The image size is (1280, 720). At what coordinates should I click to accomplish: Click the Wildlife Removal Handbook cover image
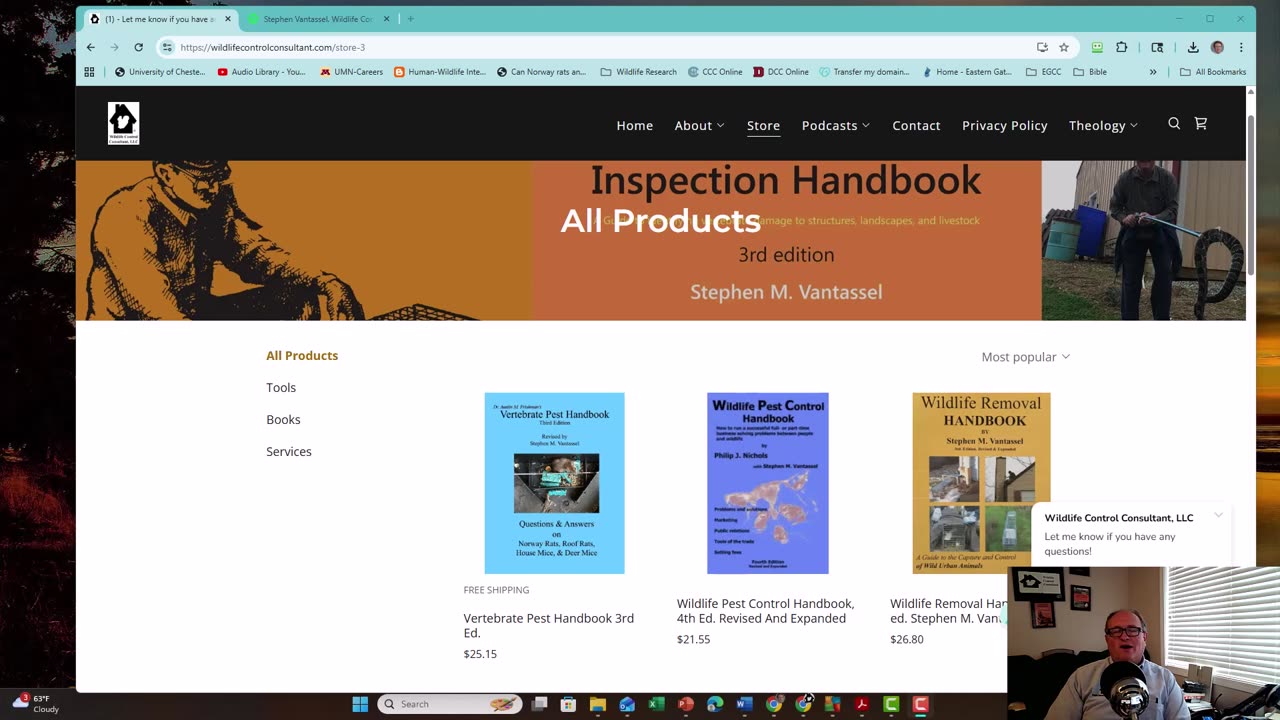coord(980,483)
